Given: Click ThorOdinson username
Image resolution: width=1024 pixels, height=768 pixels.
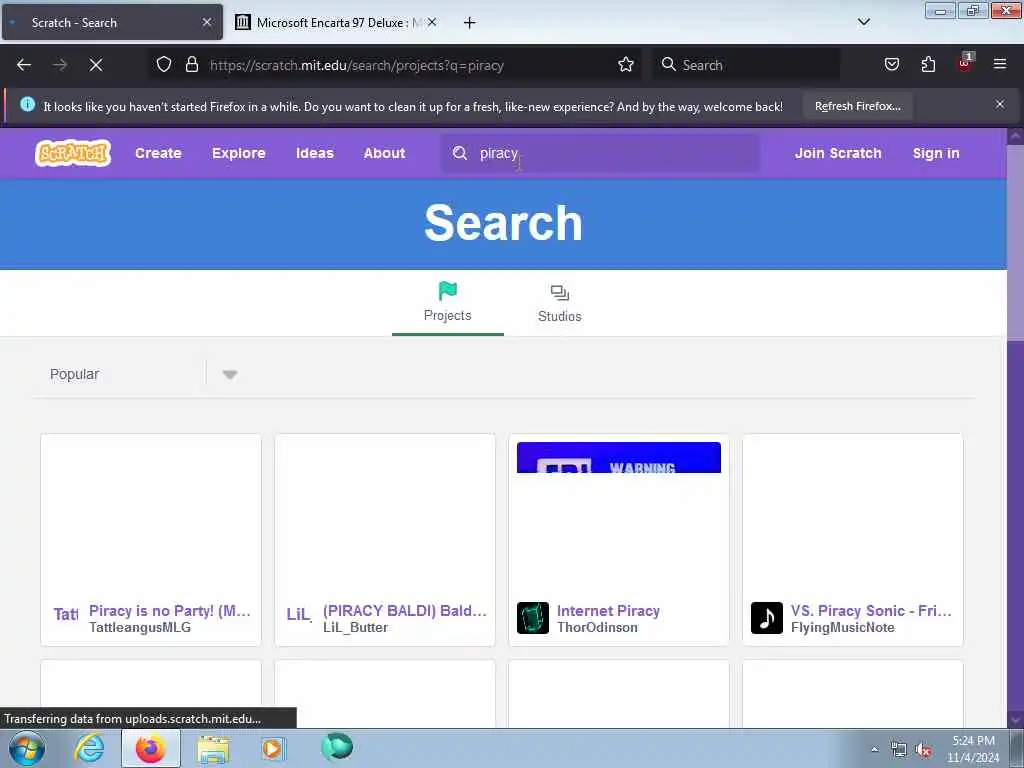Looking at the screenshot, I should [x=597, y=628].
